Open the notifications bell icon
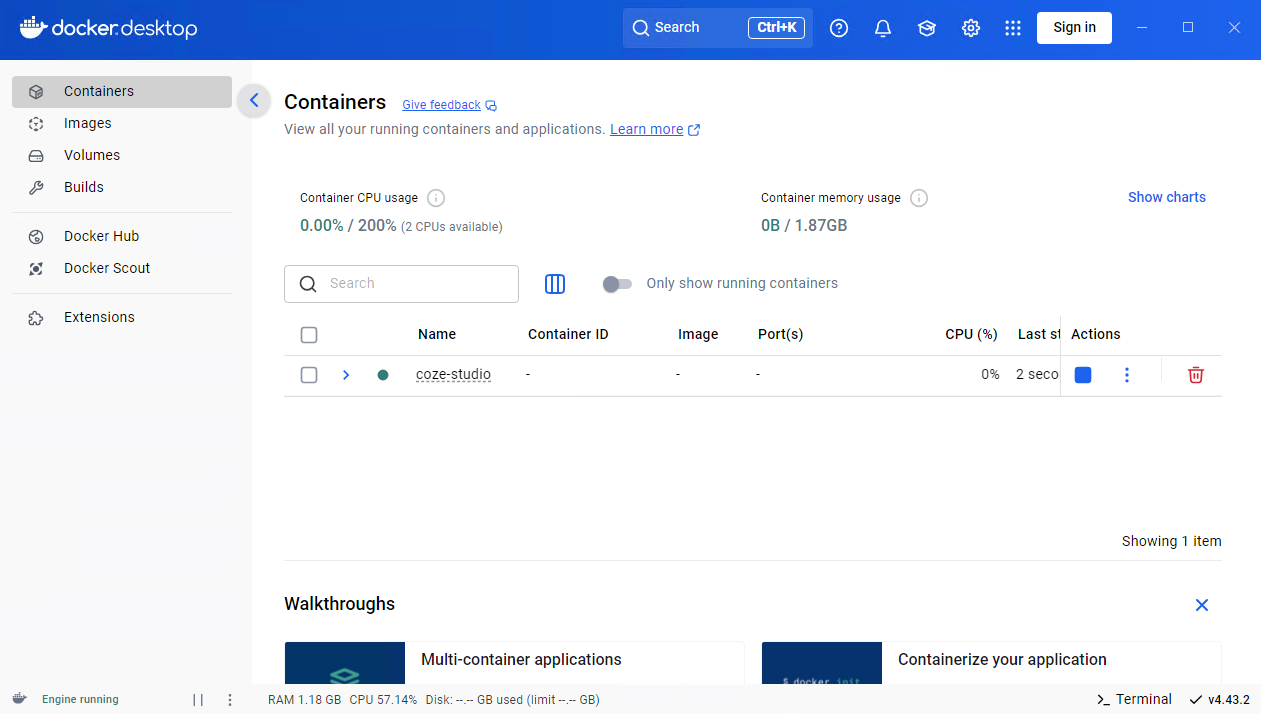The image size is (1261, 714). pyautogui.click(x=883, y=28)
